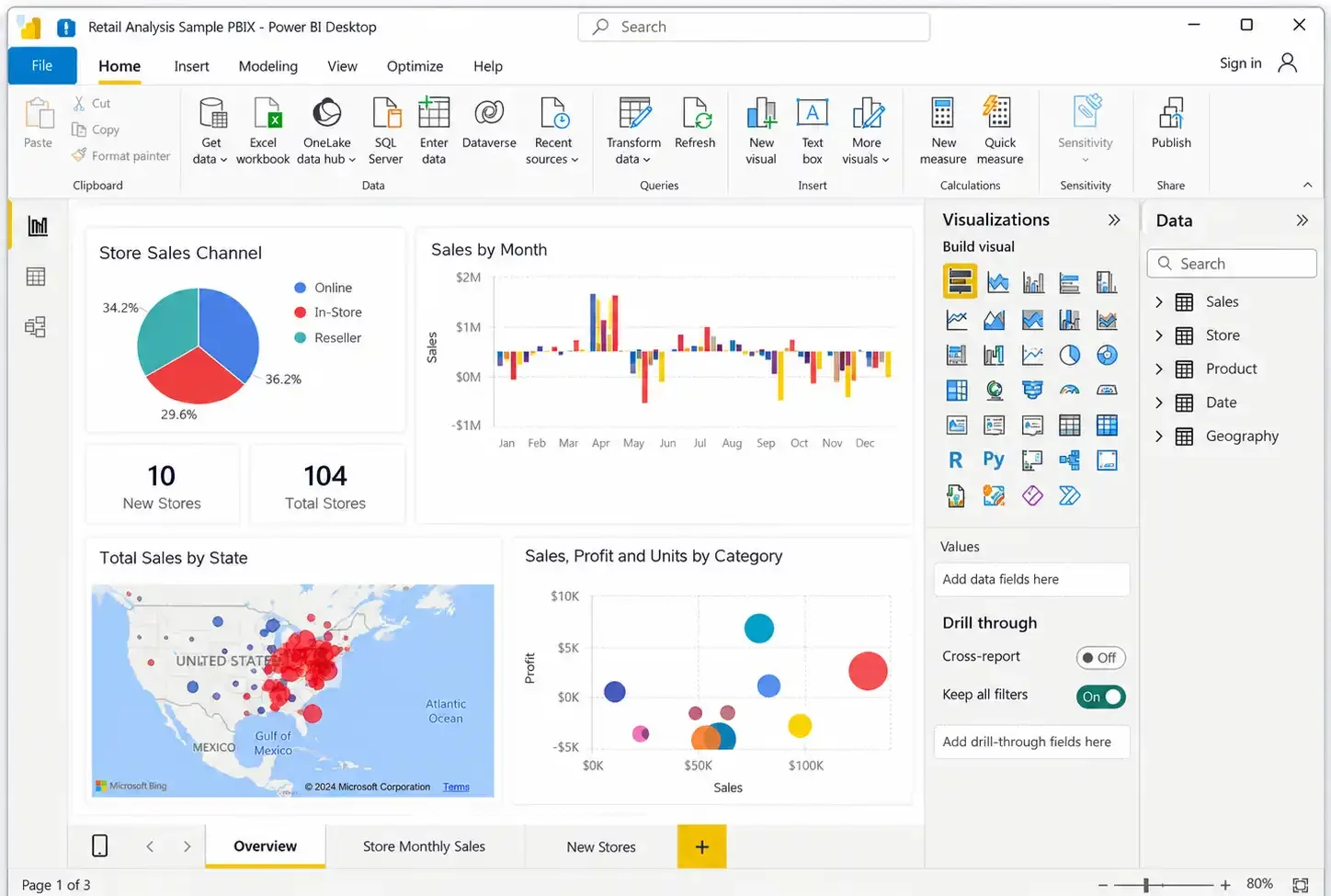
Task: Click the Add data fields here well
Action: [x=1031, y=579]
